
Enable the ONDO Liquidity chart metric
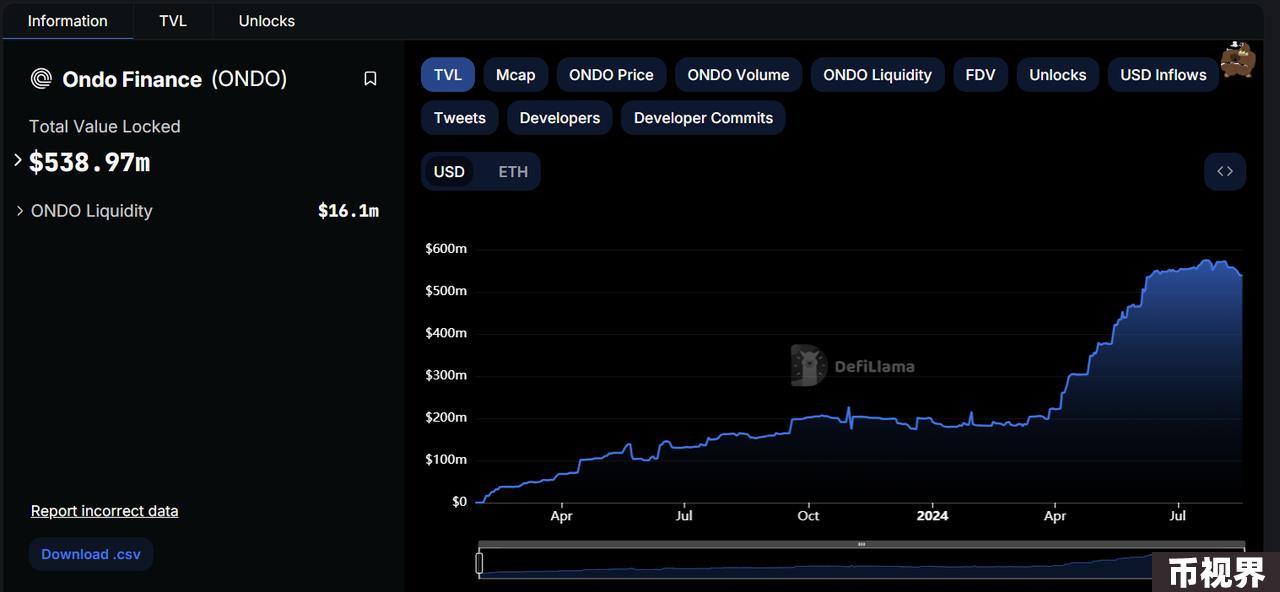coord(877,75)
